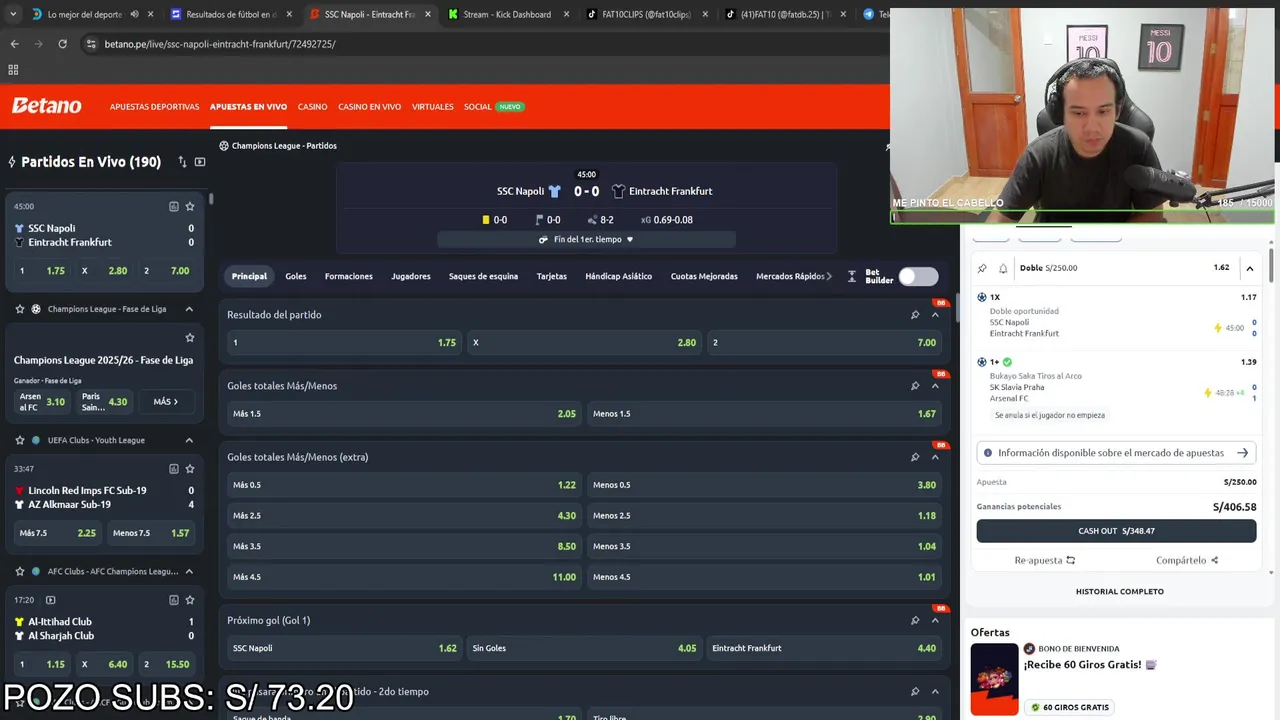Collapse the Doble bet slip with its chevron

coord(1250,268)
